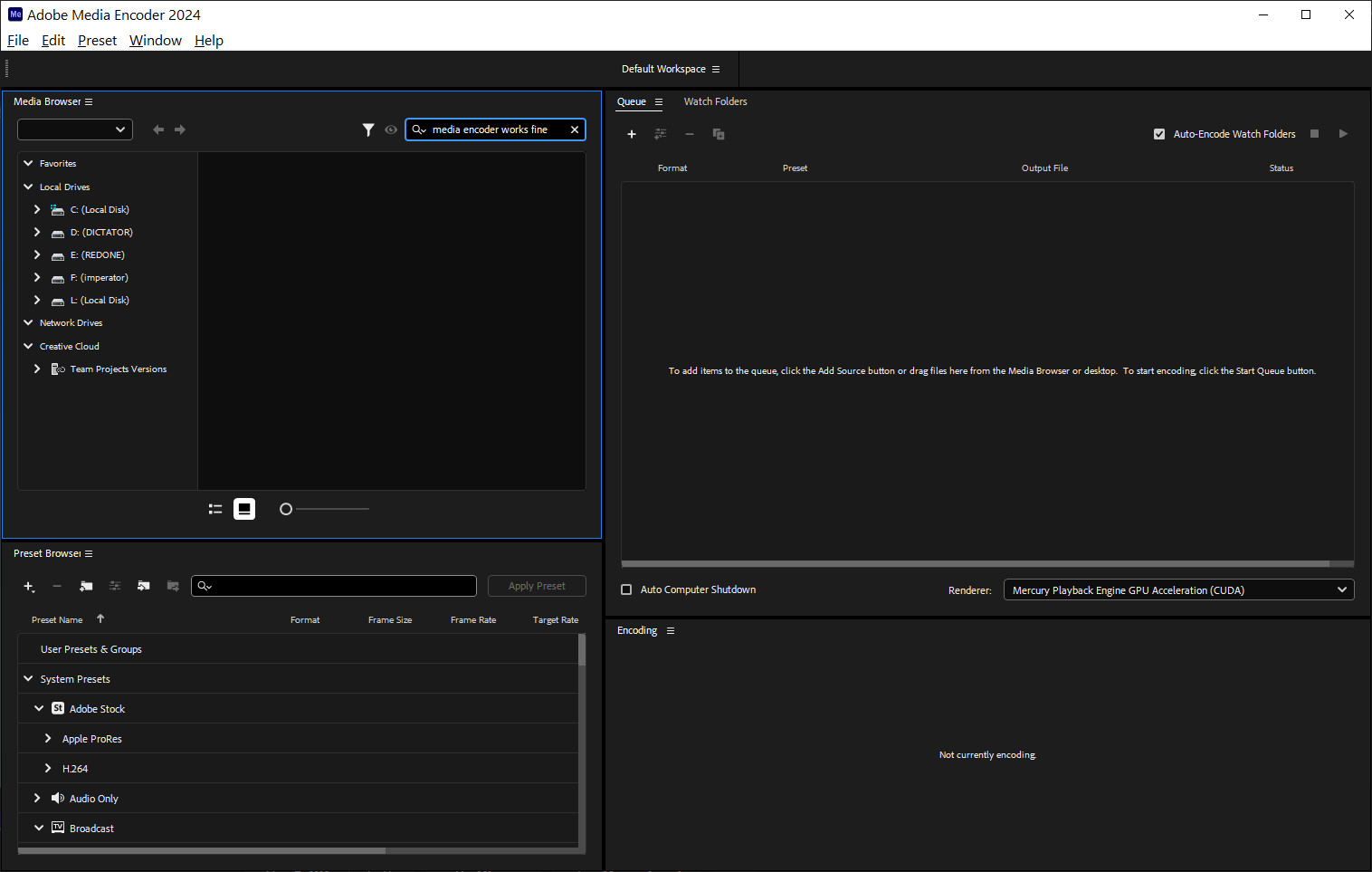Open the Preset menu
This screenshot has height=872, width=1372.
pyautogui.click(x=97, y=40)
